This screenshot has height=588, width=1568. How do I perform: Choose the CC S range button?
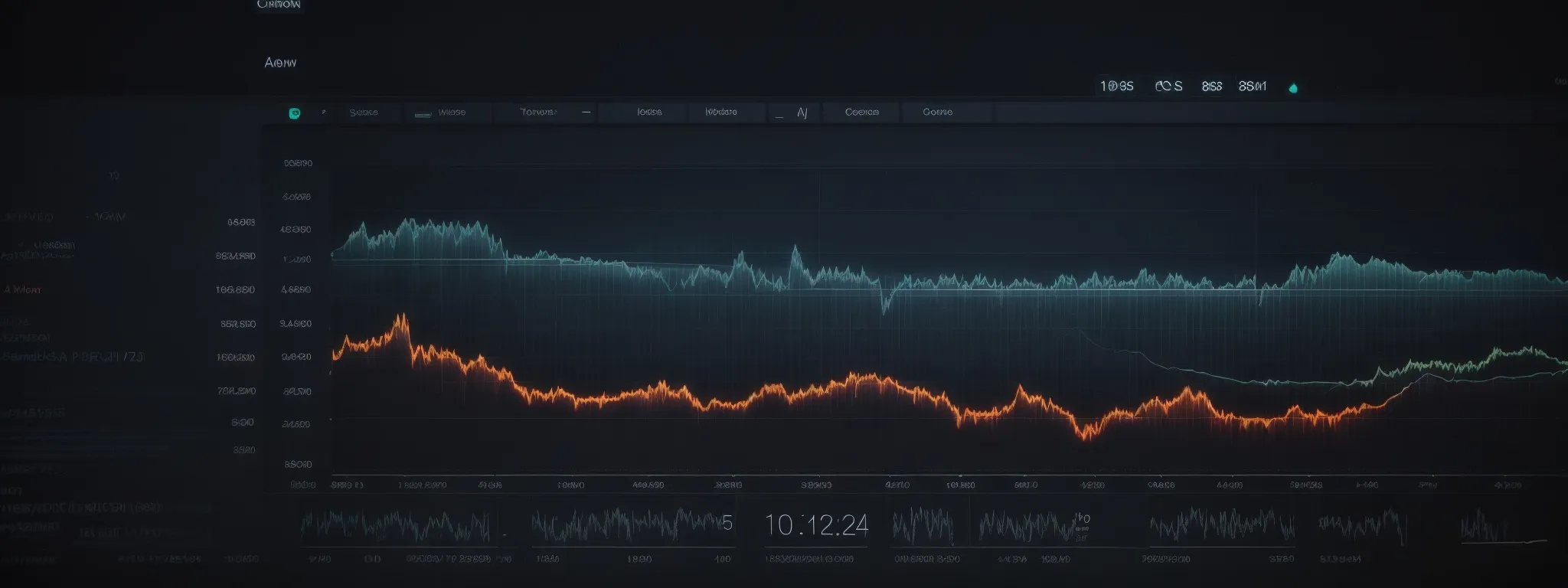pyautogui.click(x=1168, y=87)
